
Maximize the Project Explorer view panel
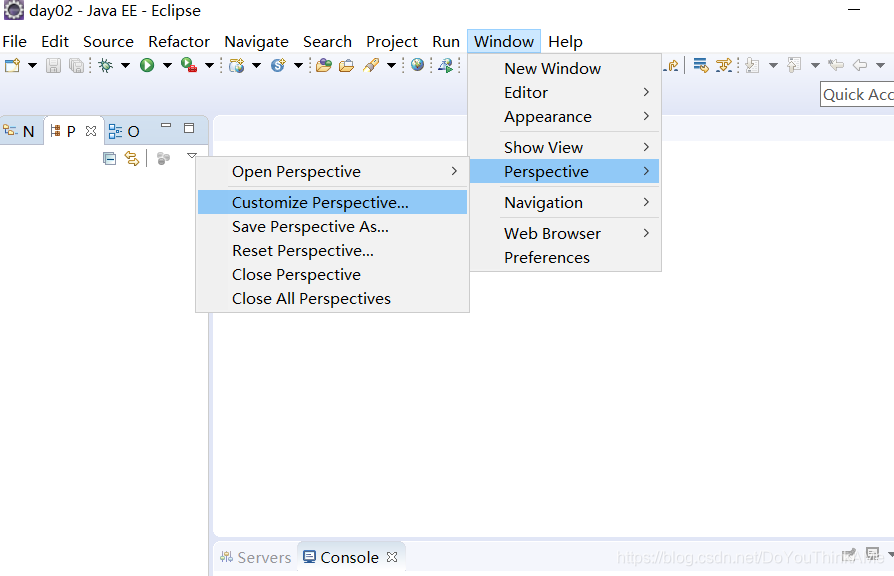tap(189, 128)
